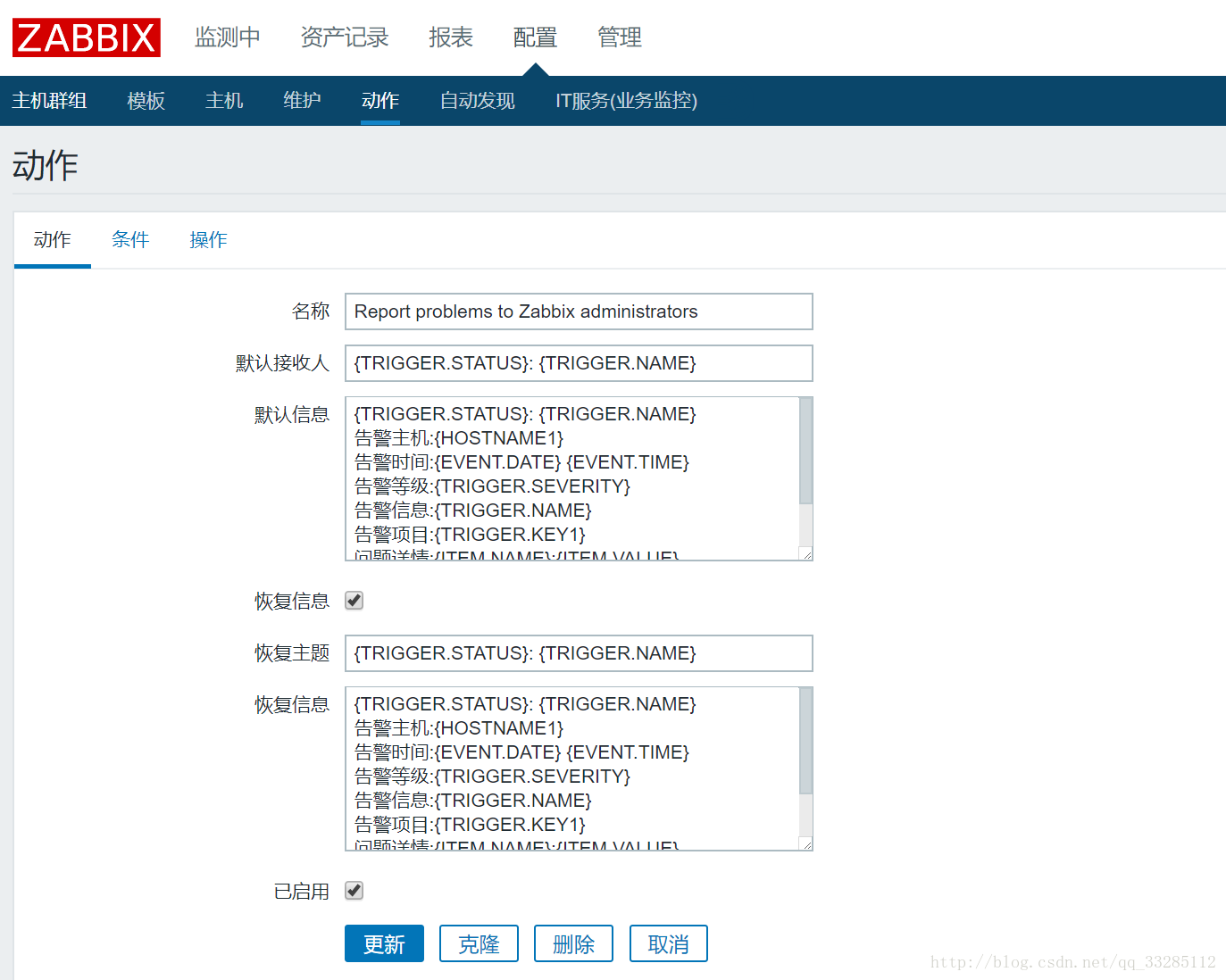Click the 取消 button
1226x980 pixels.
[669, 943]
